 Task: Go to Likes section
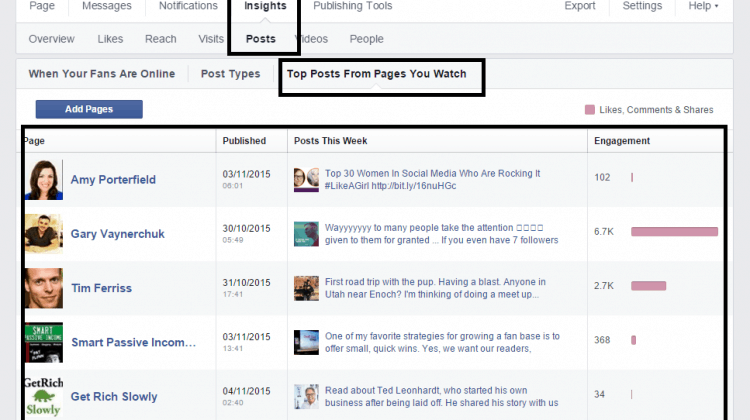click(x=110, y=39)
